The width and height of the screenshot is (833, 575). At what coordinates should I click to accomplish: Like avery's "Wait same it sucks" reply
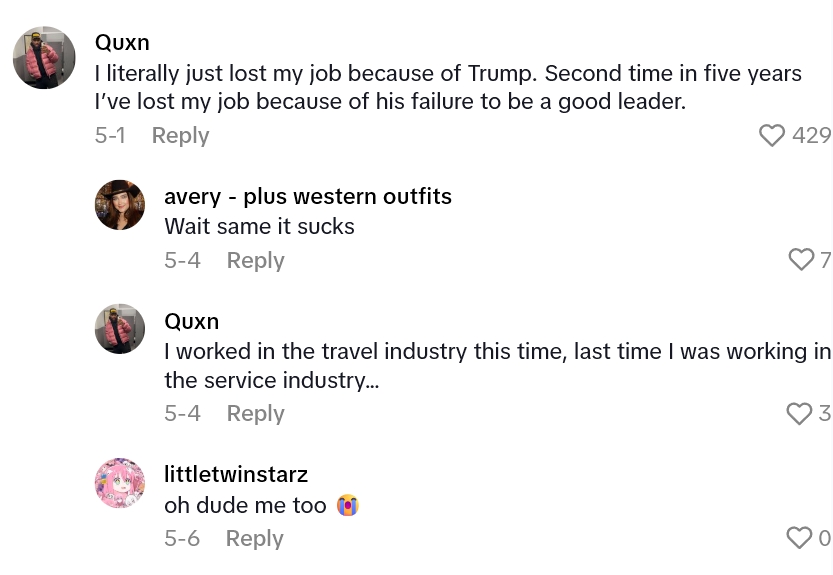801,260
